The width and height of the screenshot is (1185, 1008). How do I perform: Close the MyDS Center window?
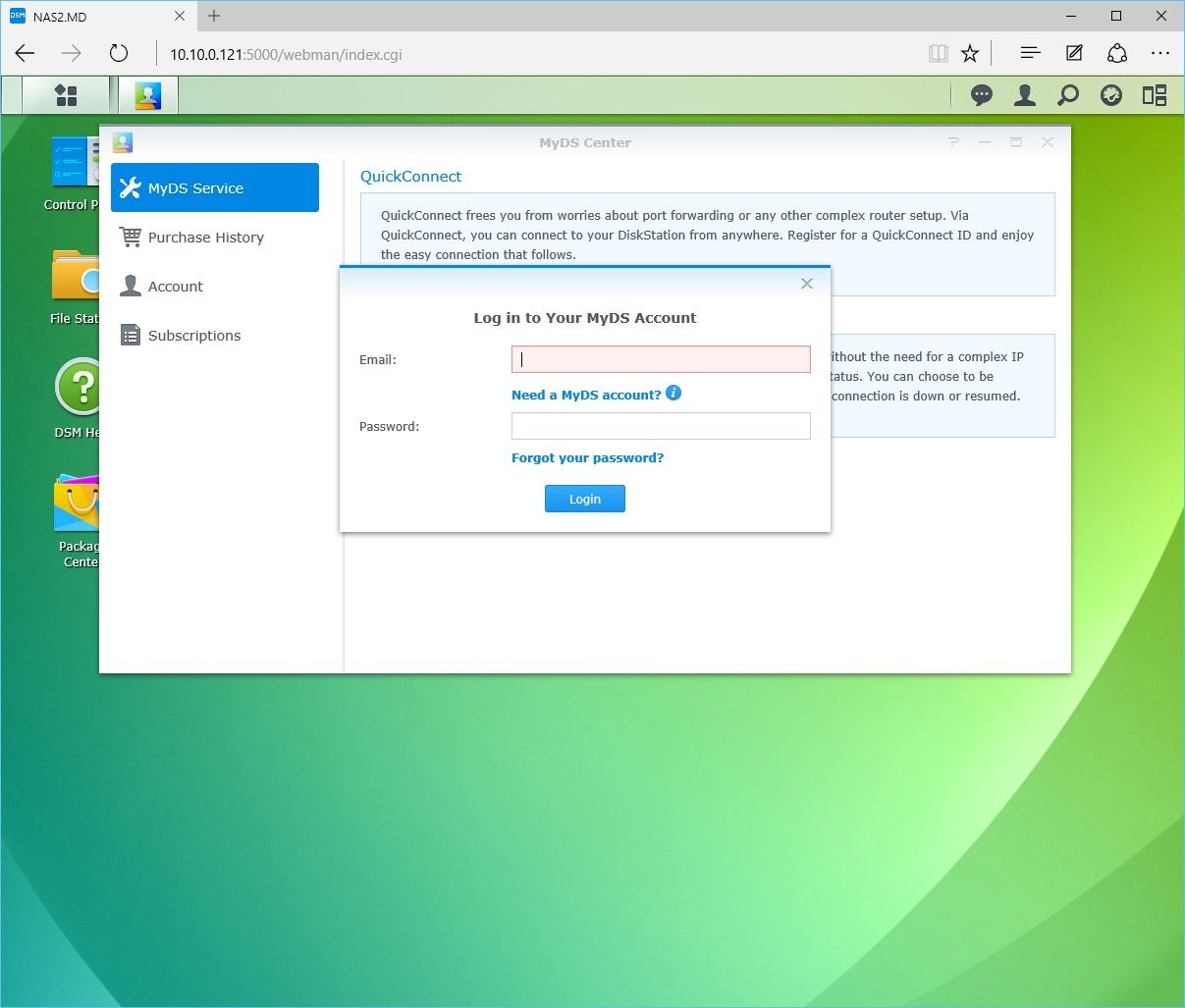[1048, 142]
